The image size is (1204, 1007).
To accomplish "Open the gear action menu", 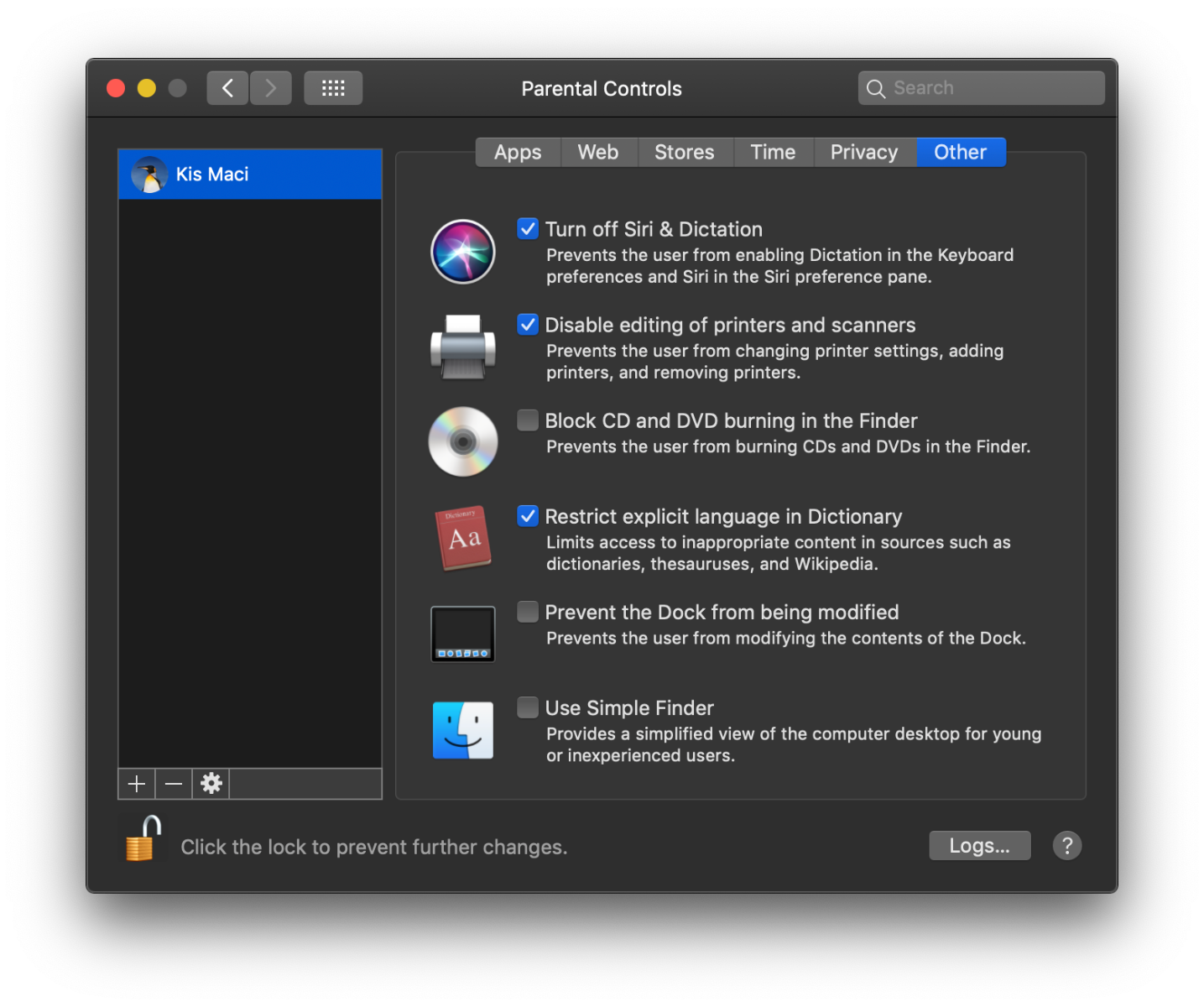I will click(211, 784).
